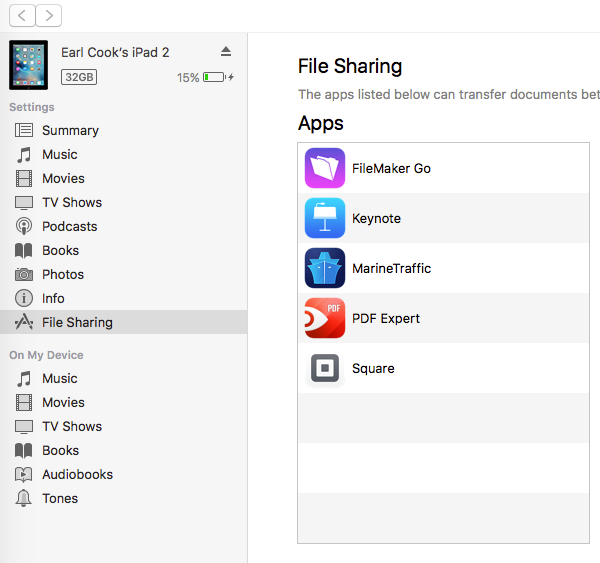This screenshot has width=600, height=563.
Task: Click the 'Square' app name
Action: (x=373, y=369)
